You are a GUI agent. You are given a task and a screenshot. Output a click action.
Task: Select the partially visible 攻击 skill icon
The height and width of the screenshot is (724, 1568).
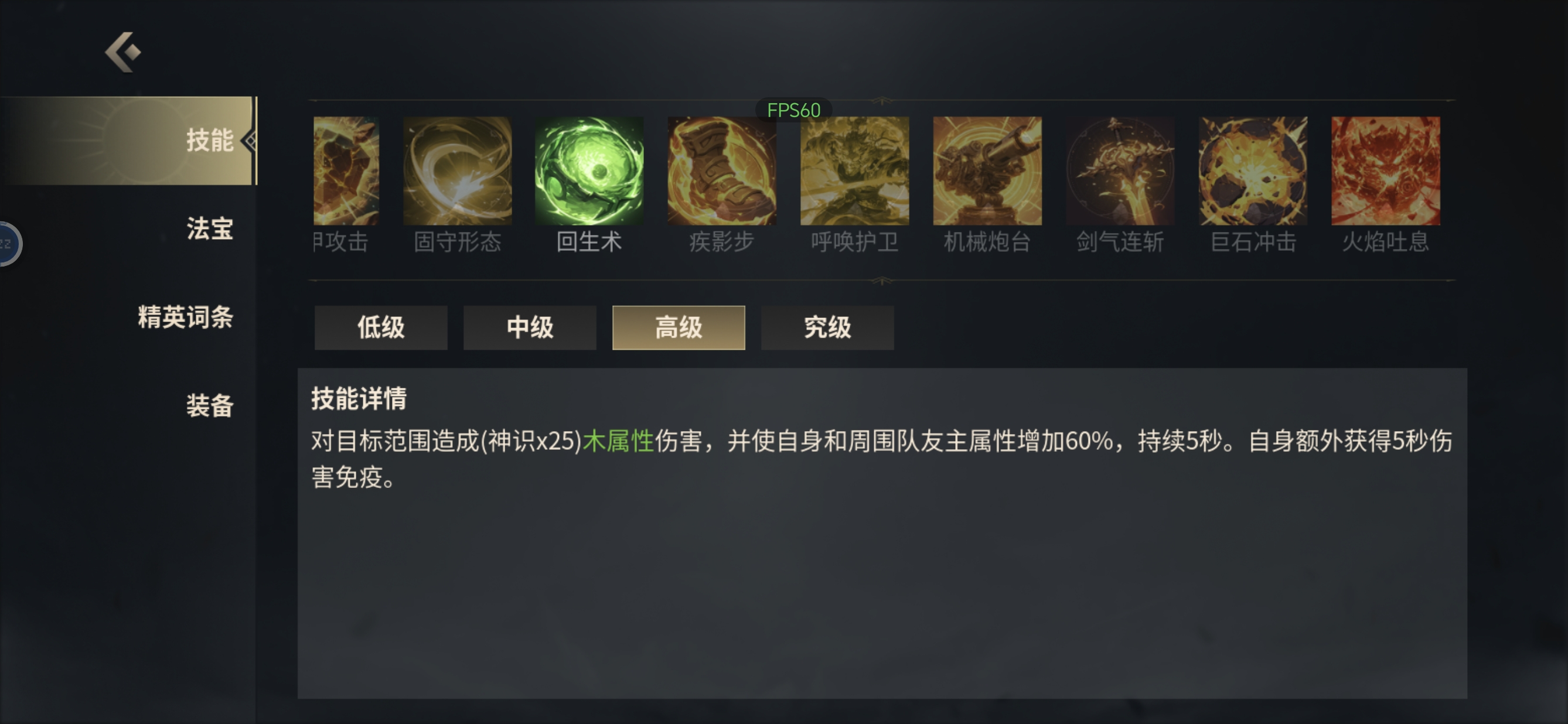346,171
